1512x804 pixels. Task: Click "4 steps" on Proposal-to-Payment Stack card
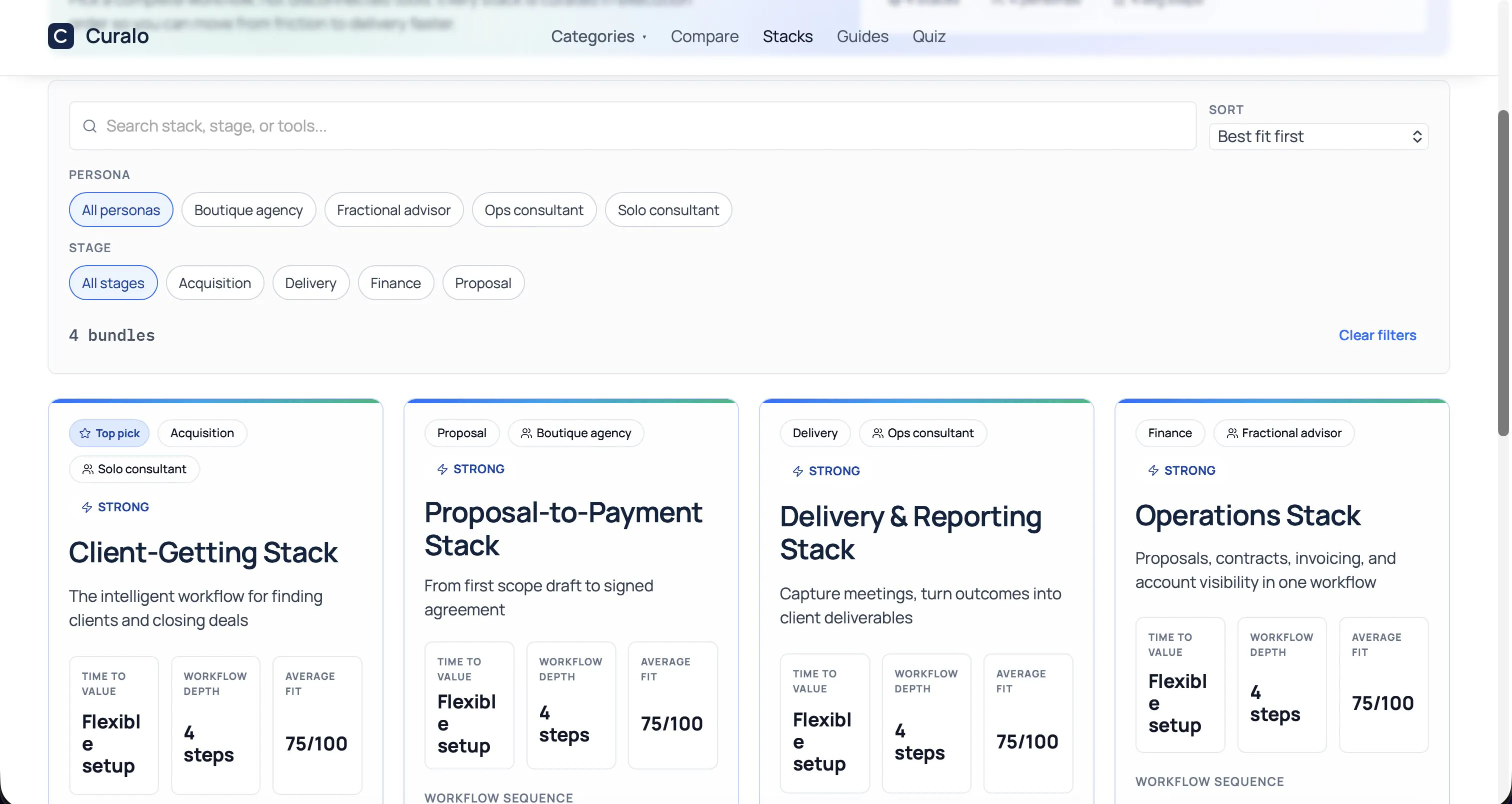(564, 724)
